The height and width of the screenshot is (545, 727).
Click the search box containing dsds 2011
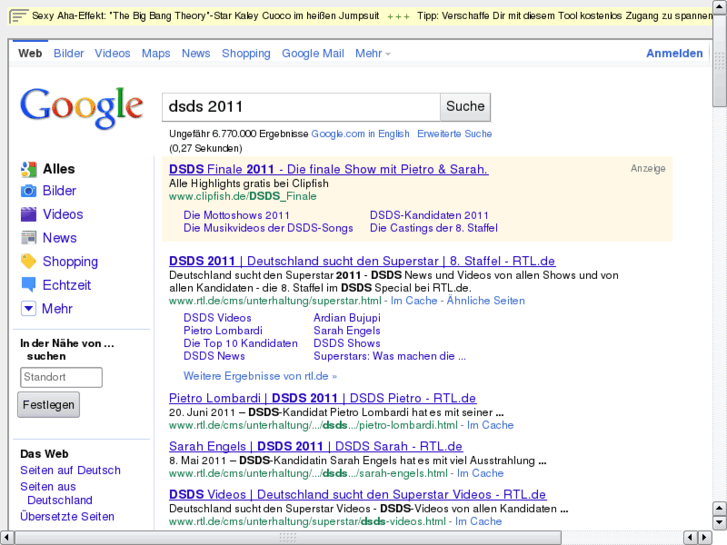301,107
